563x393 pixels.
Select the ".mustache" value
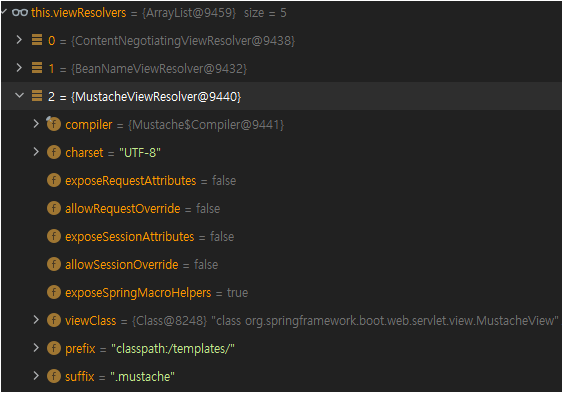tap(142, 377)
